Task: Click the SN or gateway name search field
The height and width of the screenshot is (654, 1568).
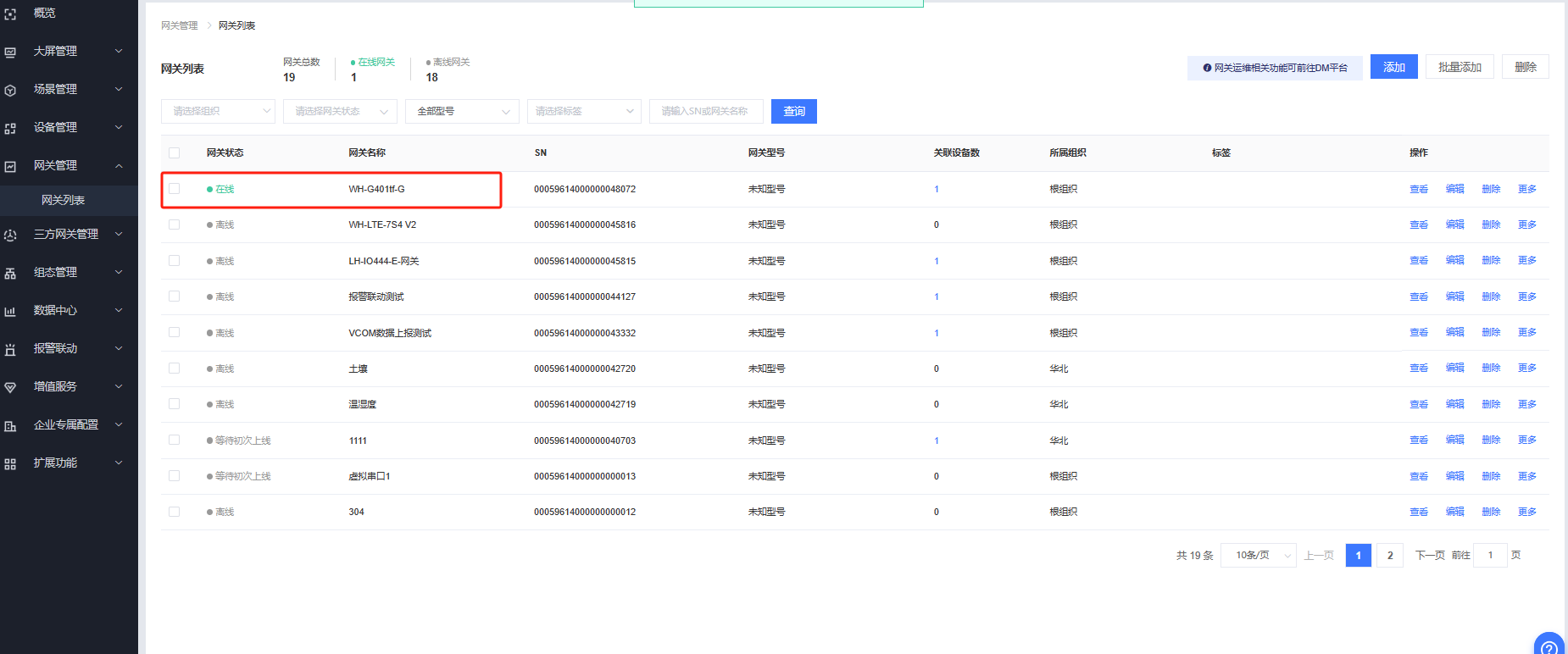Action: pos(705,111)
